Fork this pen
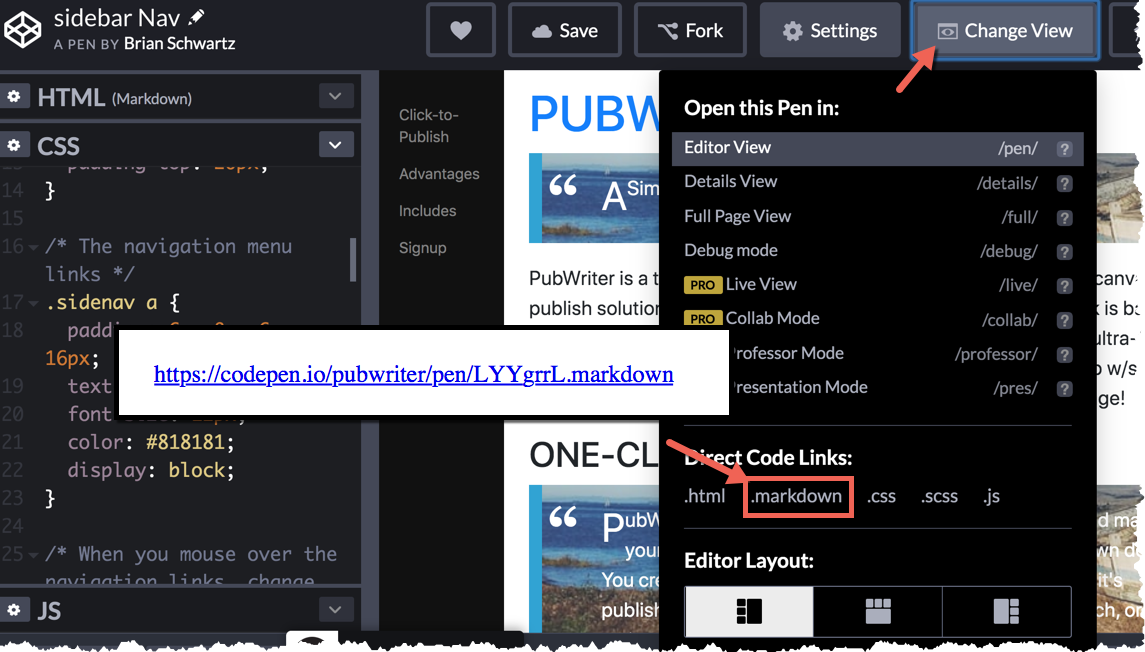Screen dimensions: 1145x652 click(690, 30)
